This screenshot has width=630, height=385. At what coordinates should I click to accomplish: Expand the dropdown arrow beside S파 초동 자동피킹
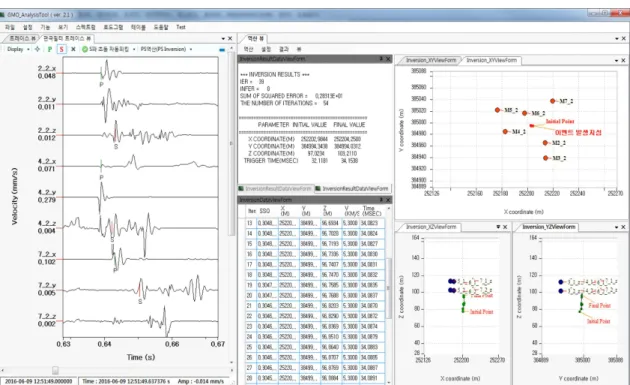tap(134, 49)
